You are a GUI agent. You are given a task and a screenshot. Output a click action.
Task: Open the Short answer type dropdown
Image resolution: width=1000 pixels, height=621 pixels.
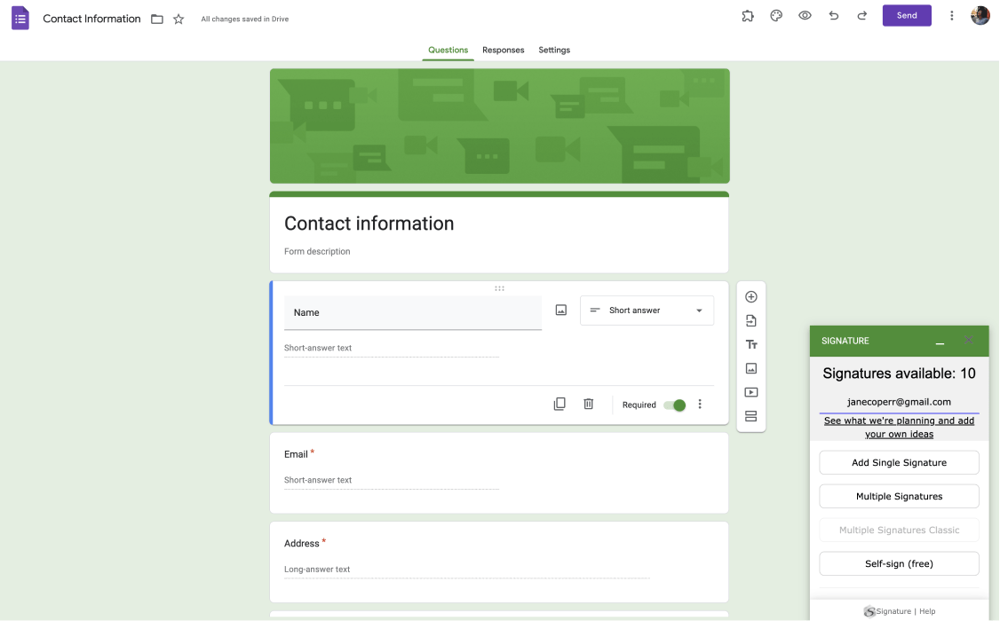point(647,311)
